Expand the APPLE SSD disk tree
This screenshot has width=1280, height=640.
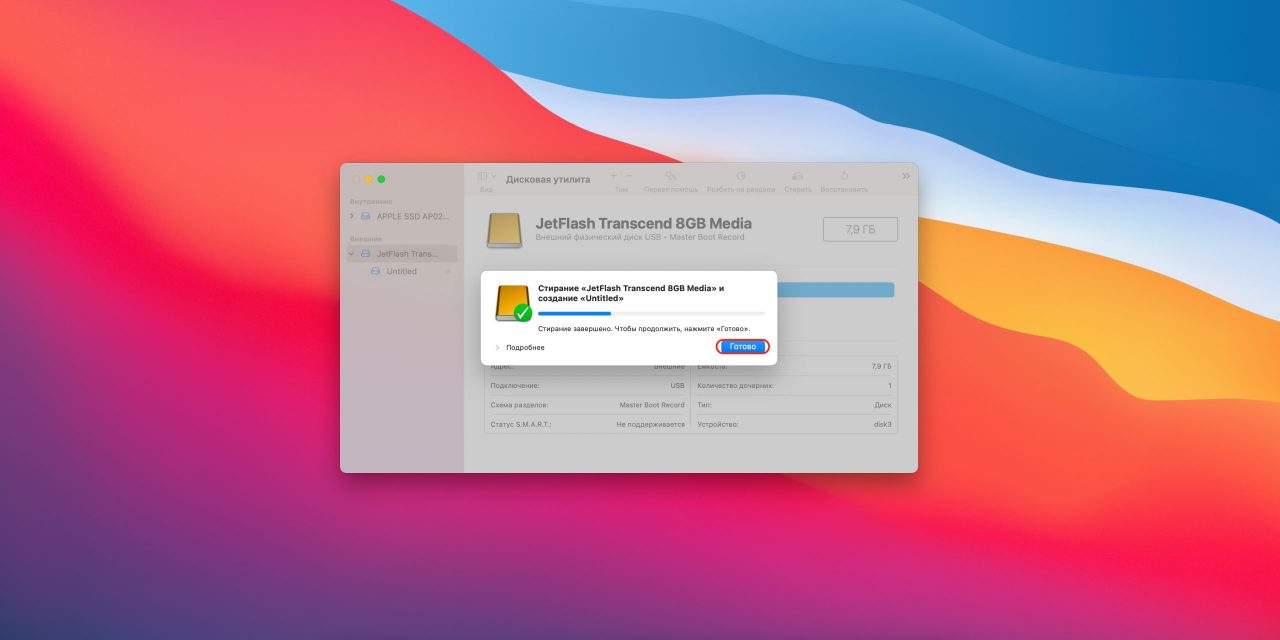[x=352, y=216]
